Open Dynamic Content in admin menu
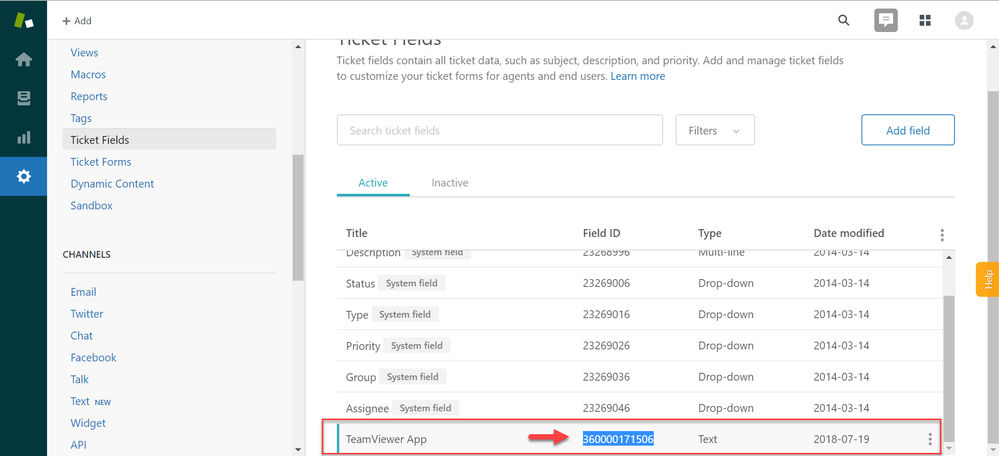The width and height of the screenshot is (999, 456). (112, 183)
